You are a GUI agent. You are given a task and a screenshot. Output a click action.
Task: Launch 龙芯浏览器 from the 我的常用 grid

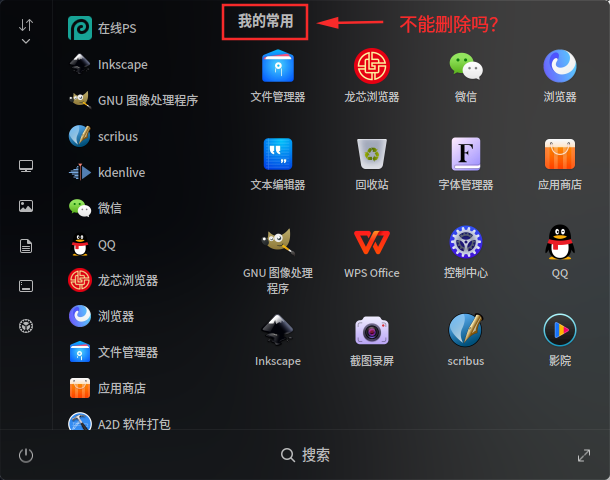372,76
